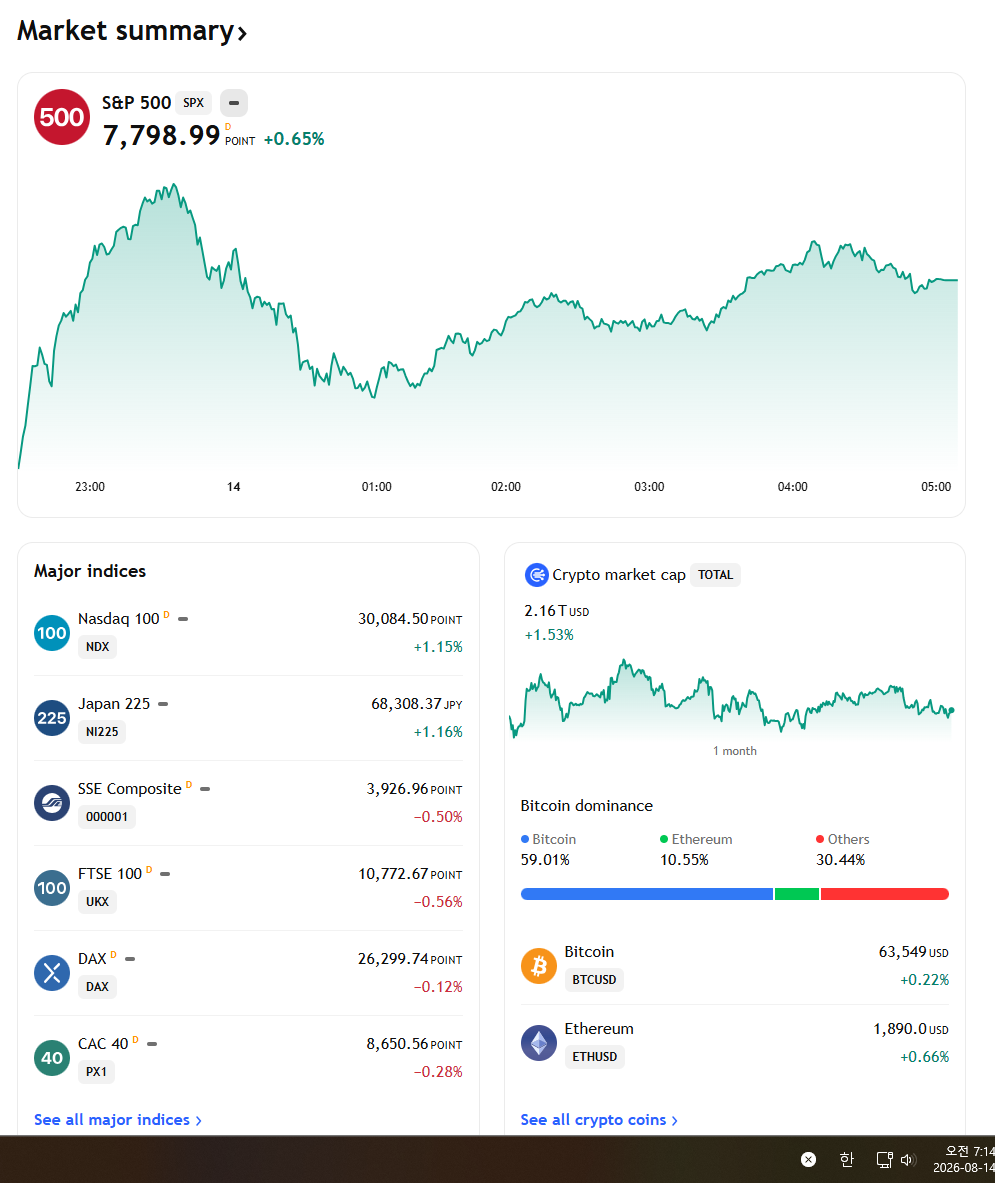Screen dimensions: 995x1183
Task: Click the Nasdaq 100 index icon
Action: pos(52,633)
